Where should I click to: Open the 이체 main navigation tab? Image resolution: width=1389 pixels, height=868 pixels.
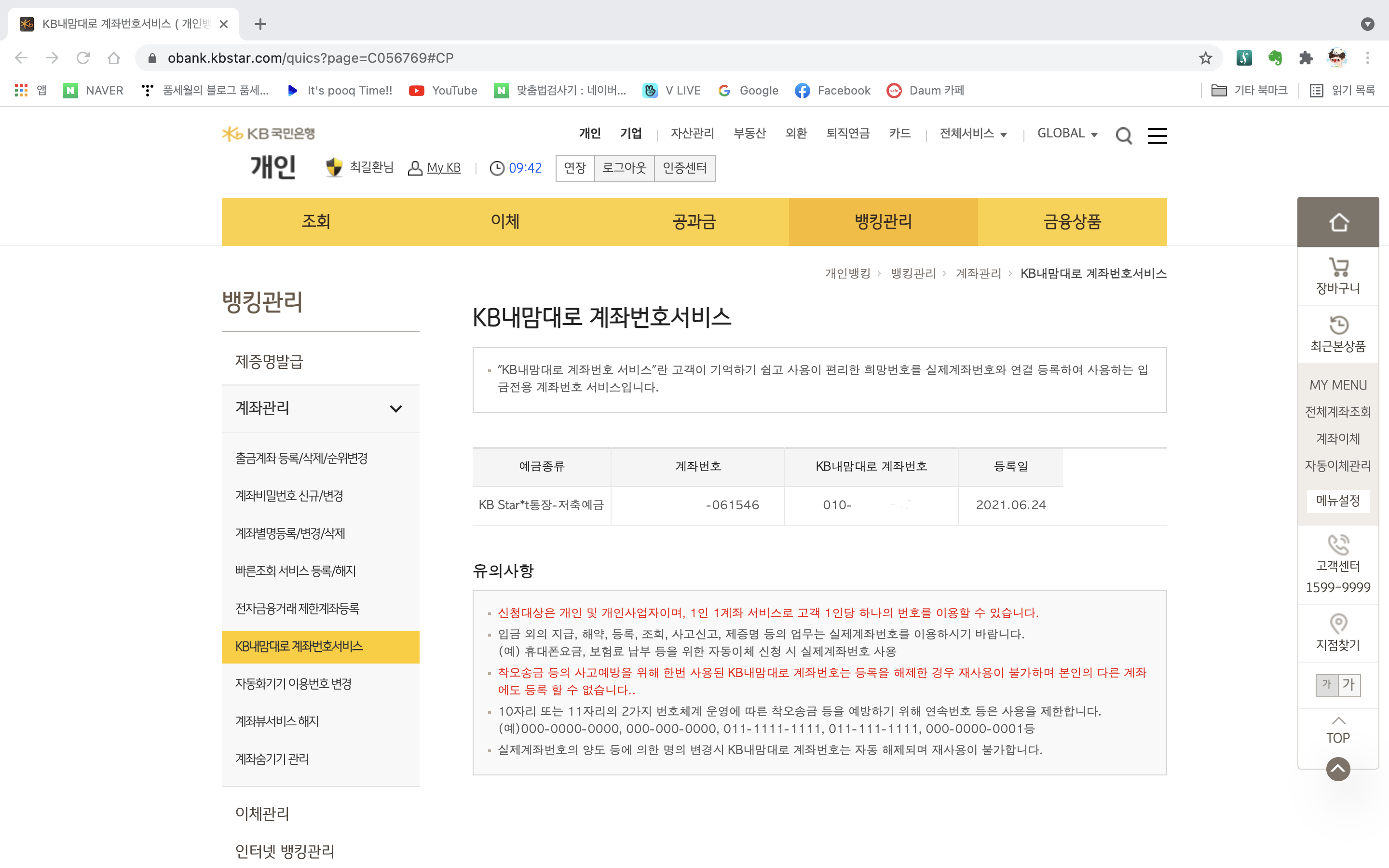click(504, 222)
